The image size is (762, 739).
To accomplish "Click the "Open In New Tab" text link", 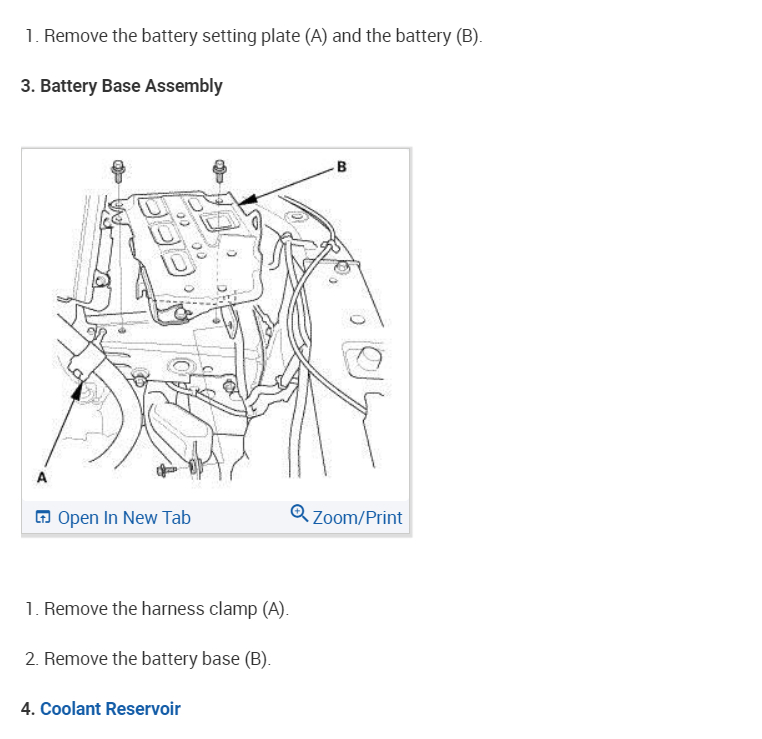I will [124, 518].
